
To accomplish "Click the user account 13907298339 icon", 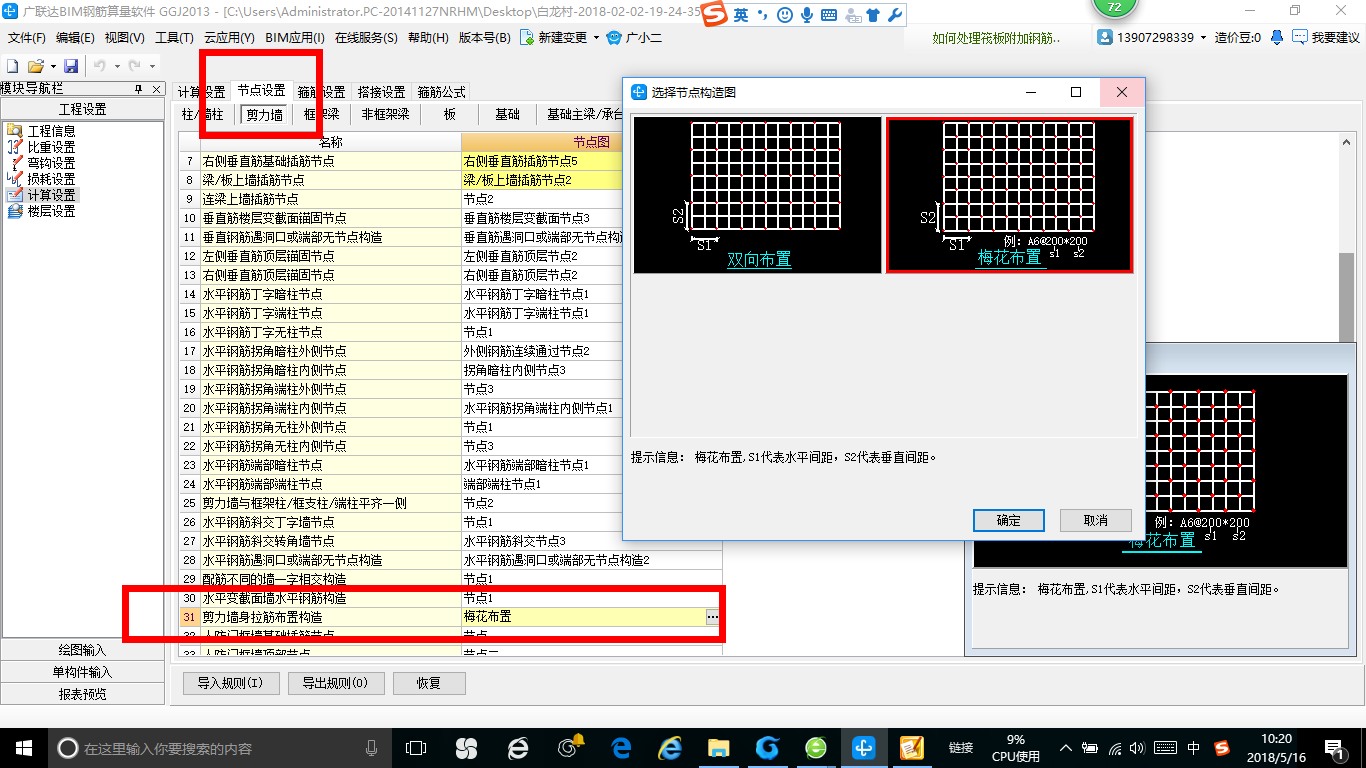I will 1105,37.
